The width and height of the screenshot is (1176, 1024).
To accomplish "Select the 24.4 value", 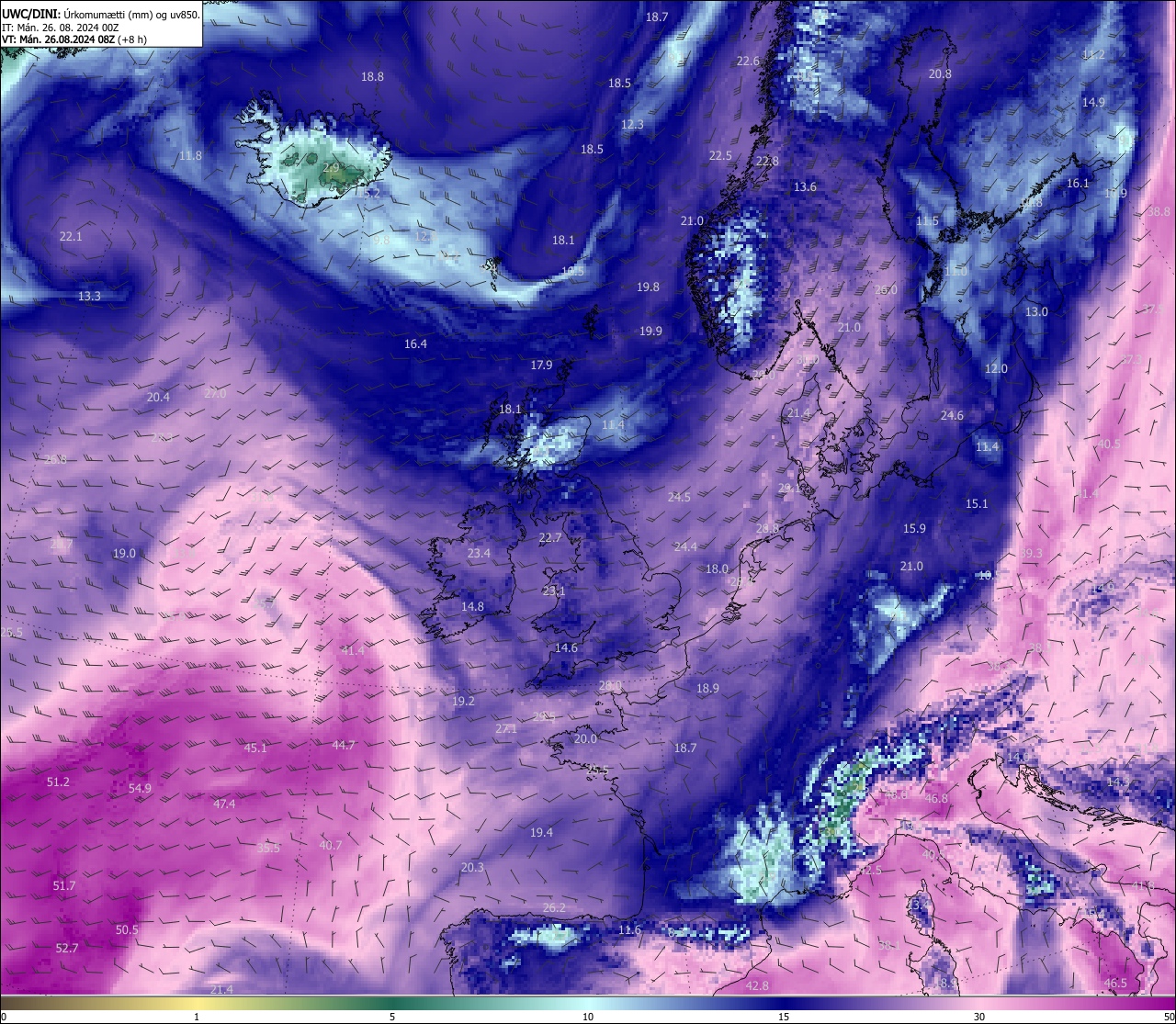I will click(x=685, y=547).
